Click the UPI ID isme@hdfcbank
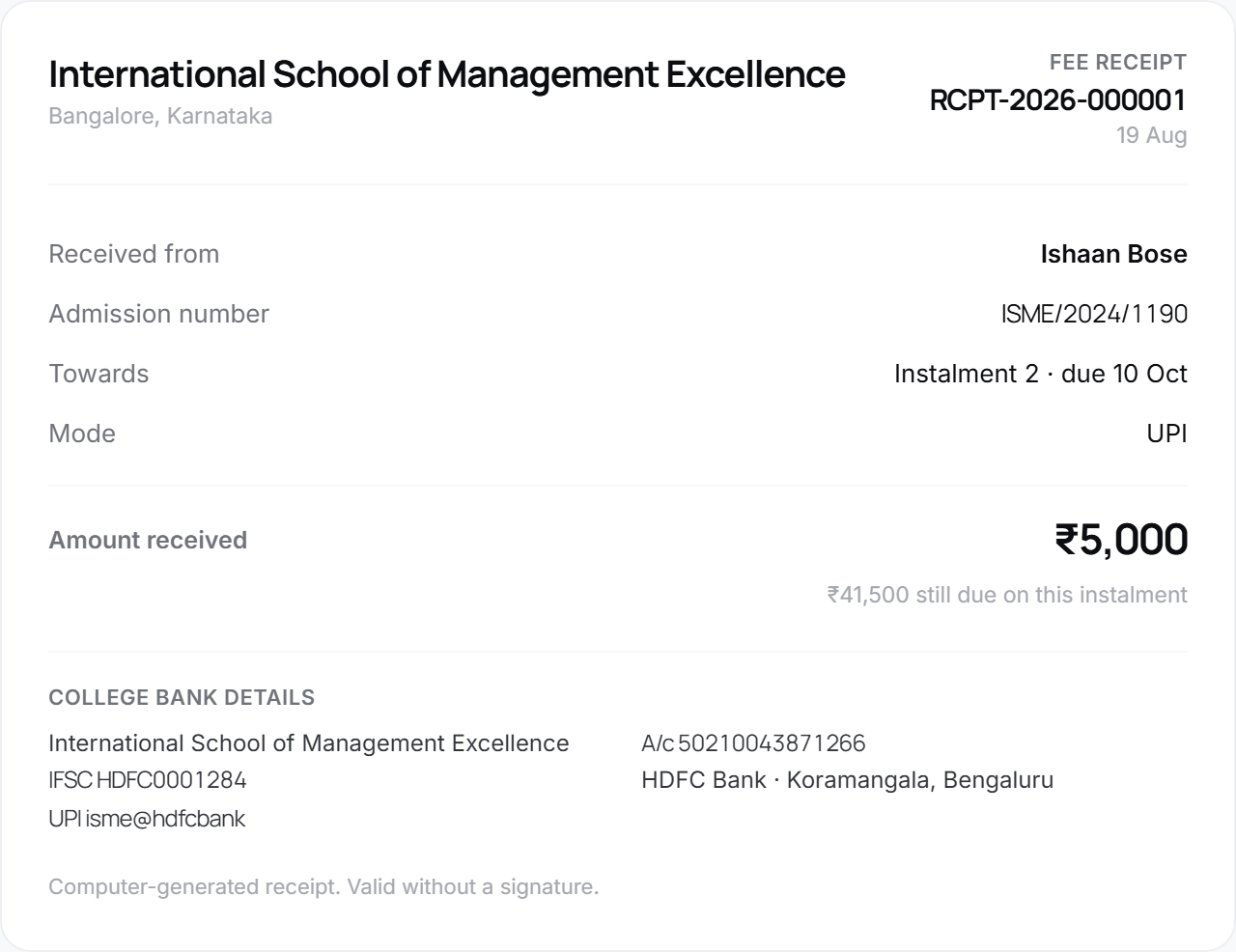 [x=165, y=819]
